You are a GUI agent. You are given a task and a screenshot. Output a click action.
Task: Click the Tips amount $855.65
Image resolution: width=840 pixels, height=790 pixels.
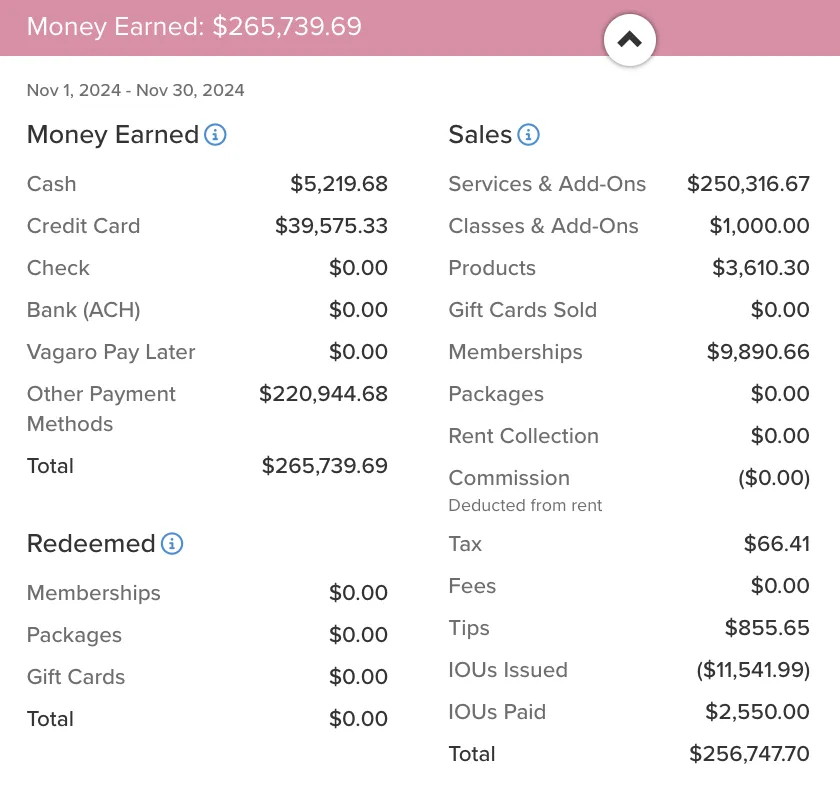[x=767, y=628]
